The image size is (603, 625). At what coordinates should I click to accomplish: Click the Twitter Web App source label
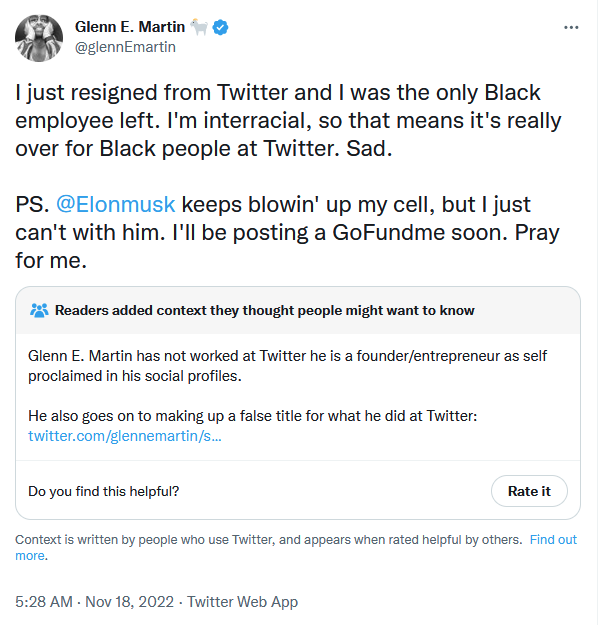[242, 602]
